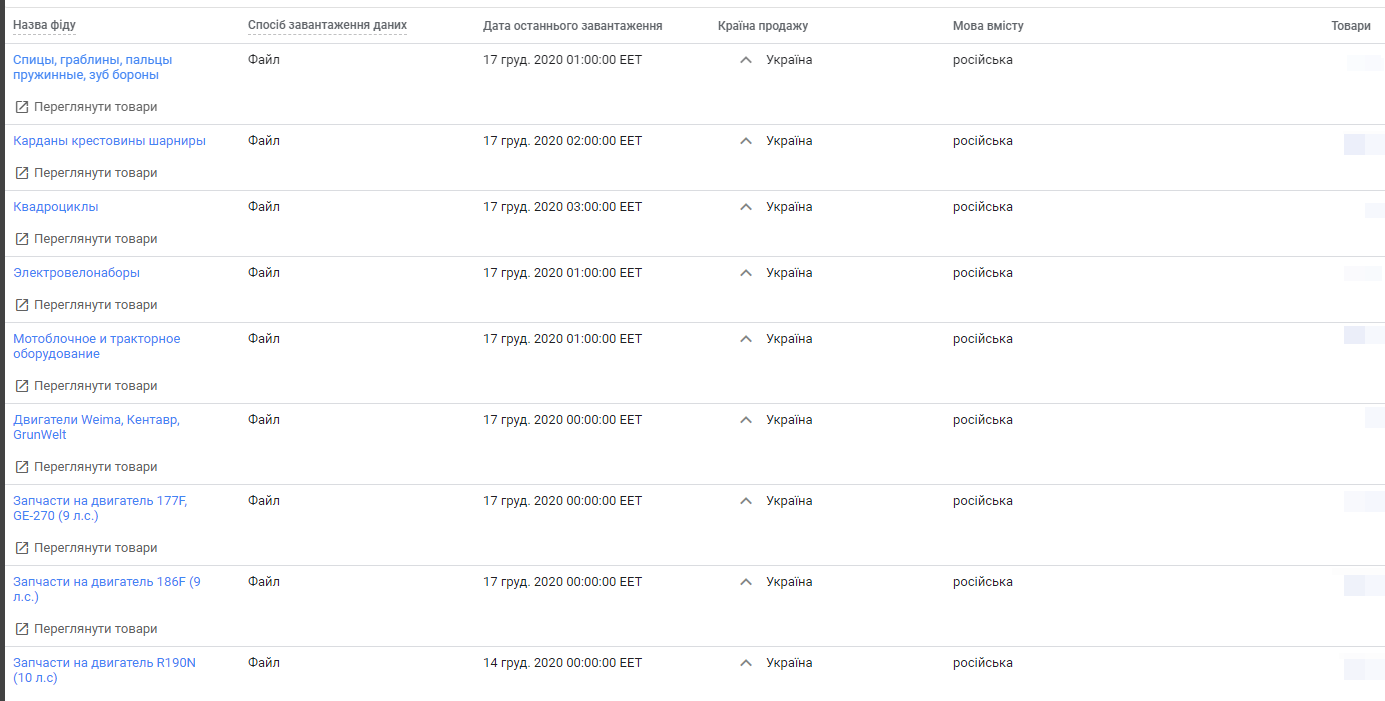Click open-in-new icon under Квадроциклы feed
1385x701 pixels.
point(21,239)
